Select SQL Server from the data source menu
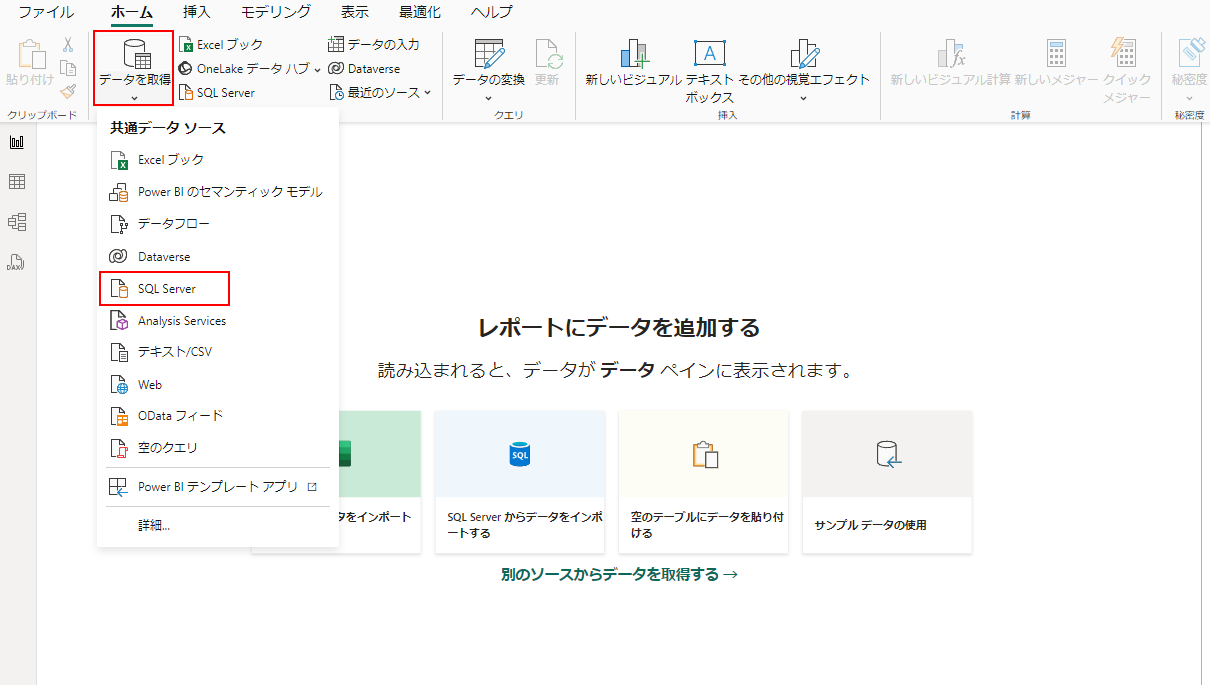The height and width of the screenshot is (685, 1210). click(164, 288)
